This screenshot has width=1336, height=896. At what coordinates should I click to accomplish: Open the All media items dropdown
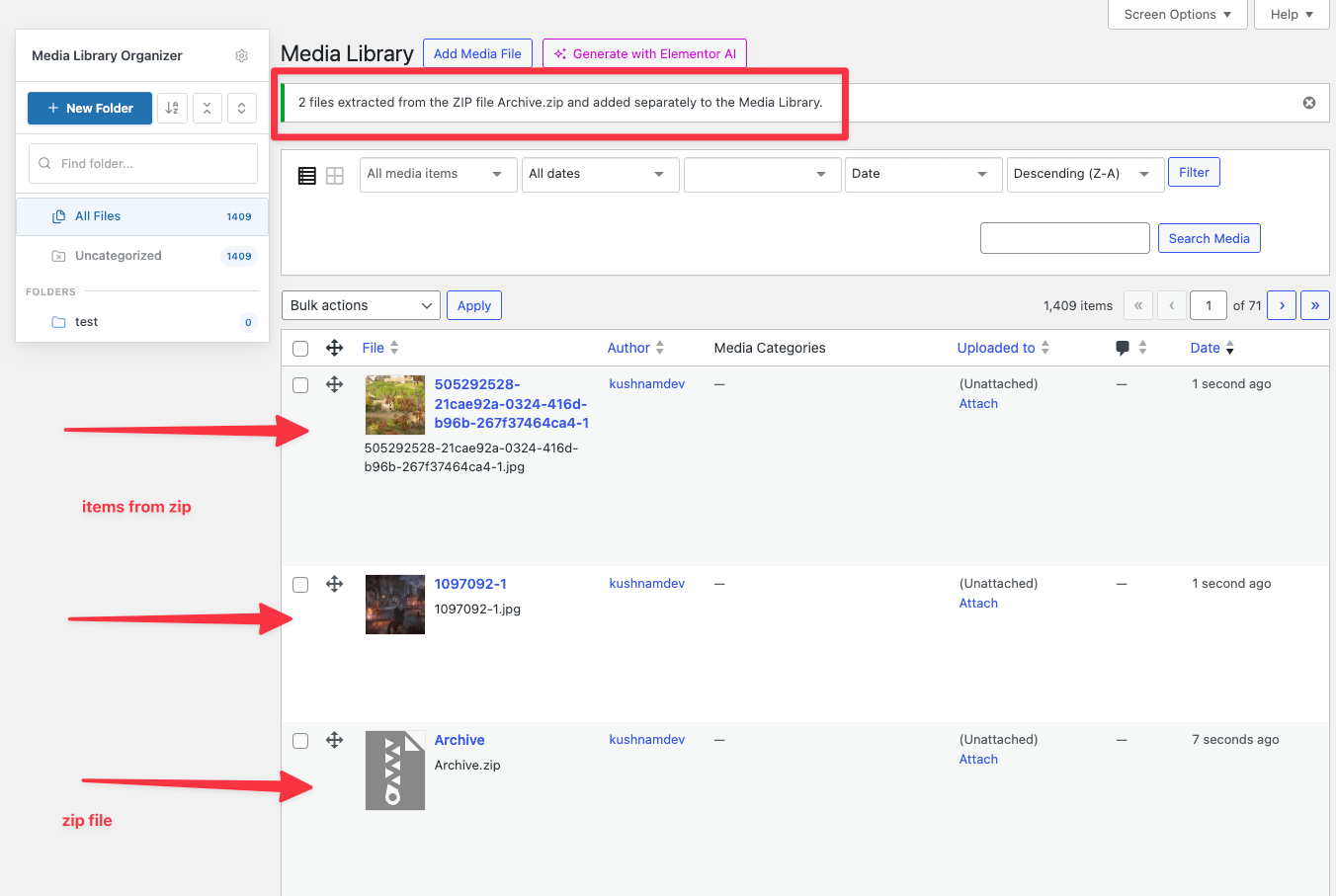click(438, 174)
